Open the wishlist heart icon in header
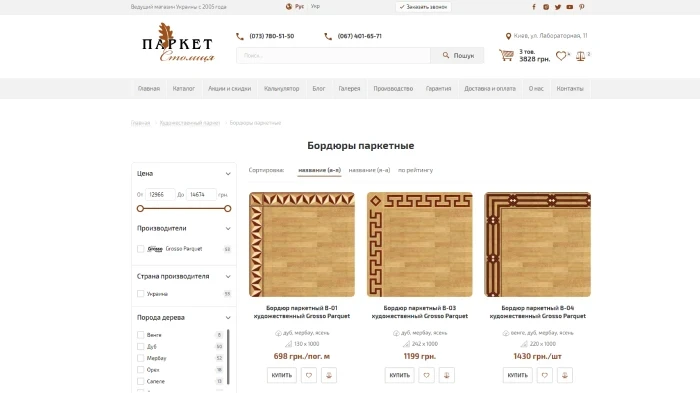This screenshot has height=393, width=700. 561,56
